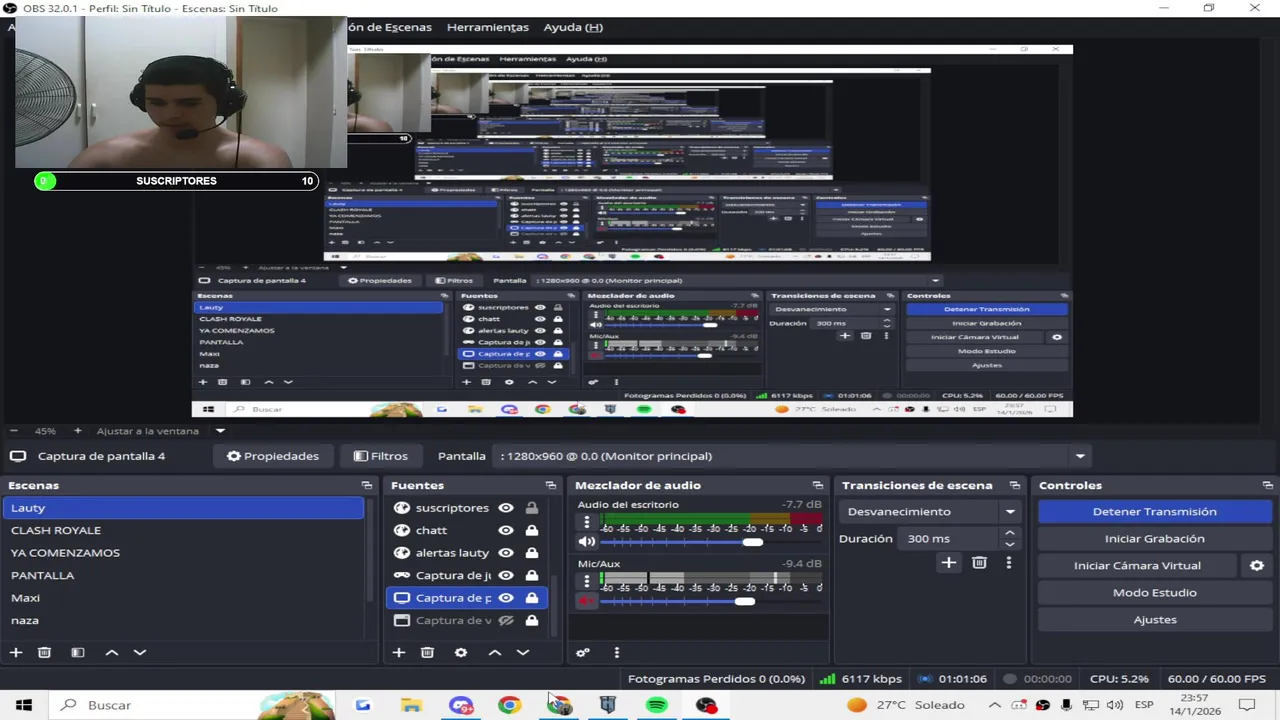Viewport: 1280px width, 720px height.
Task: Open scene filters icon in the Escenas toolbar
Action: click(x=78, y=652)
